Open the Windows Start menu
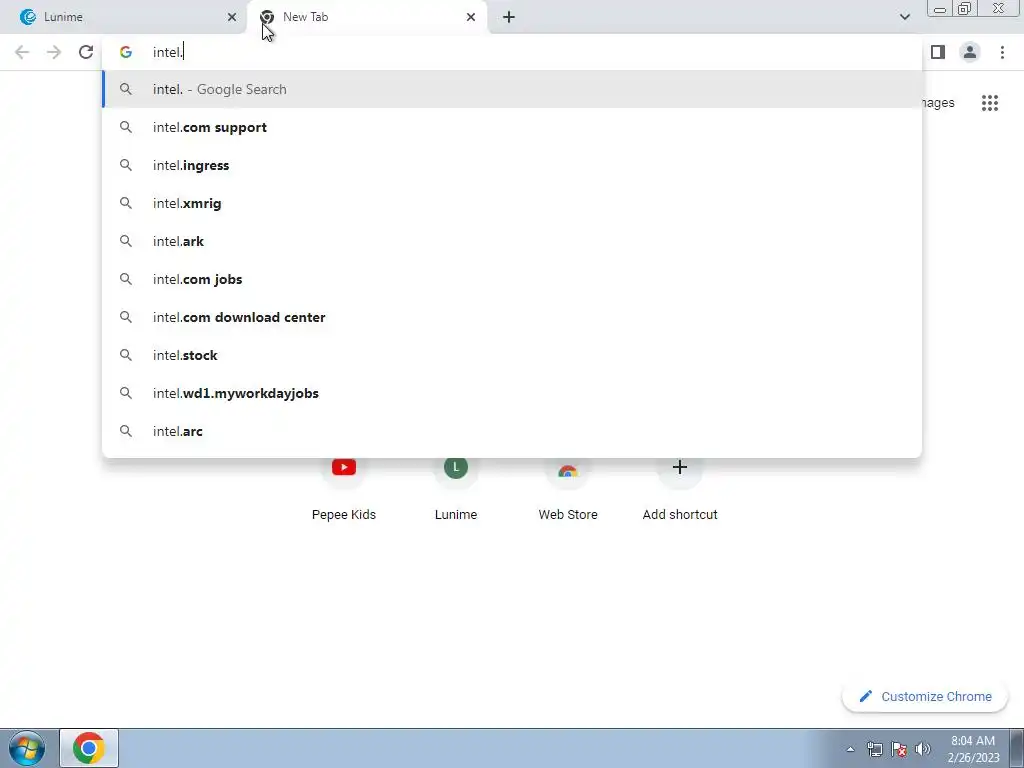Screen dimensions: 1024x768 (27, 748)
